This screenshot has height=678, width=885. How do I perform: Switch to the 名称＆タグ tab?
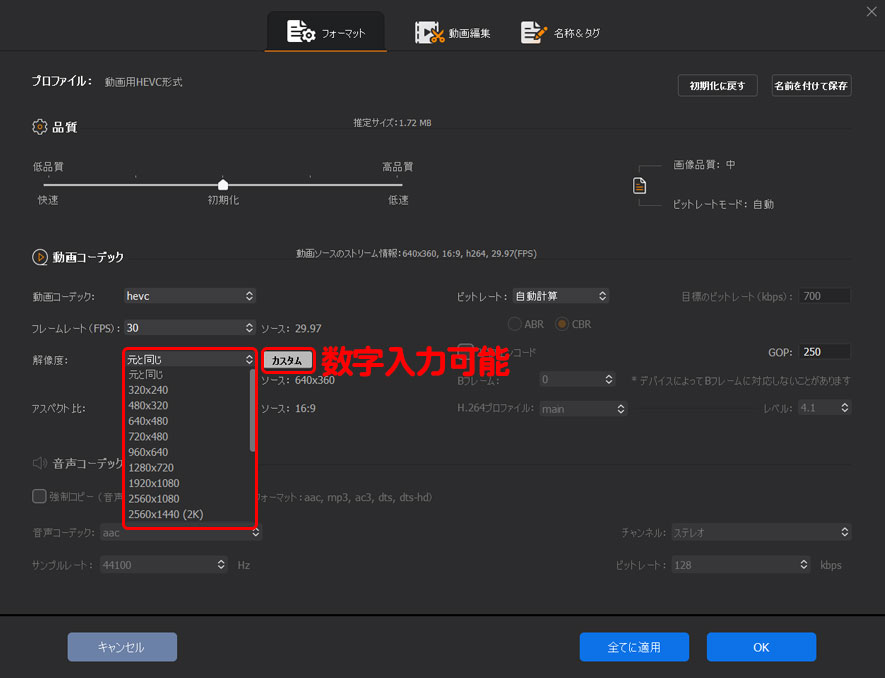(560, 31)
